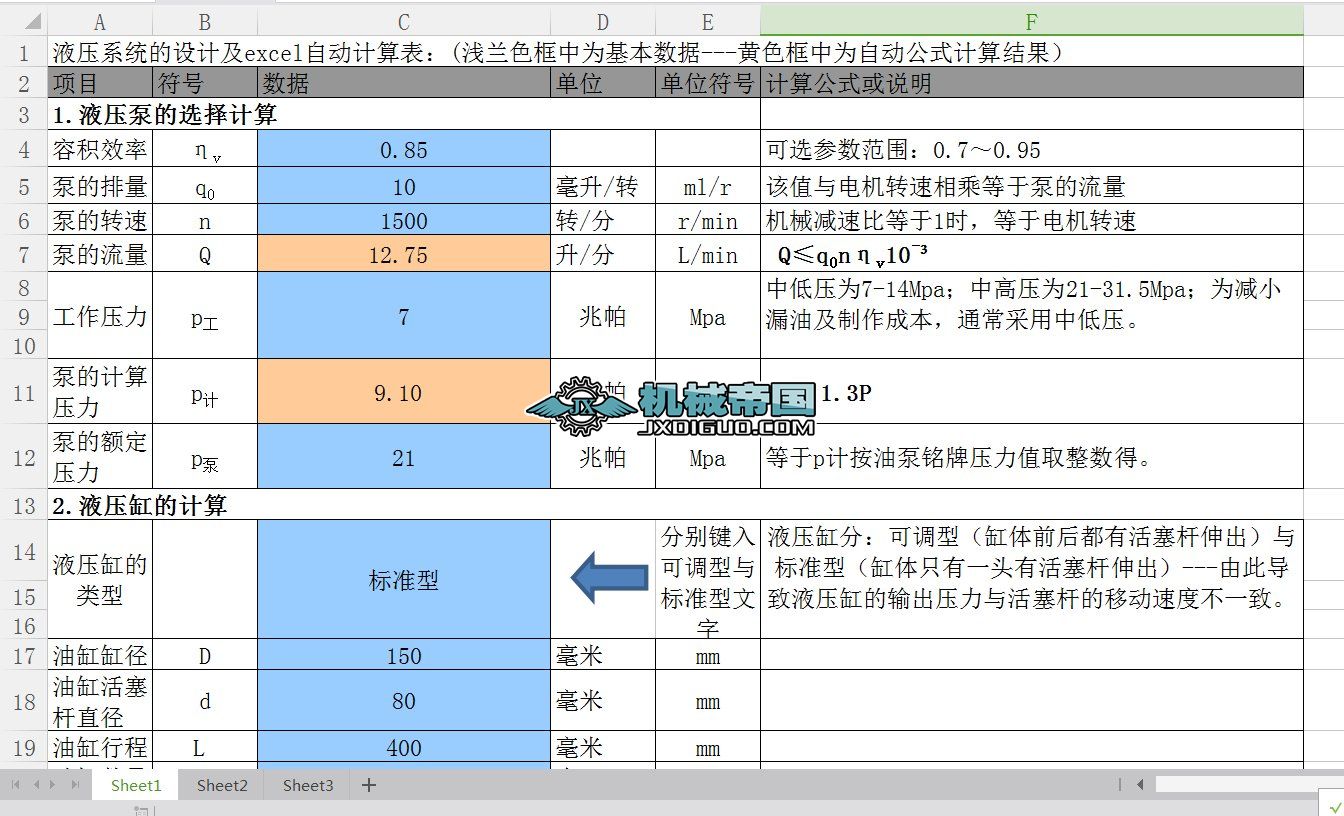This screenshot has height=816, width=1344.
Task: Add a new sheet with the plus icon
Action: point(369,785)
